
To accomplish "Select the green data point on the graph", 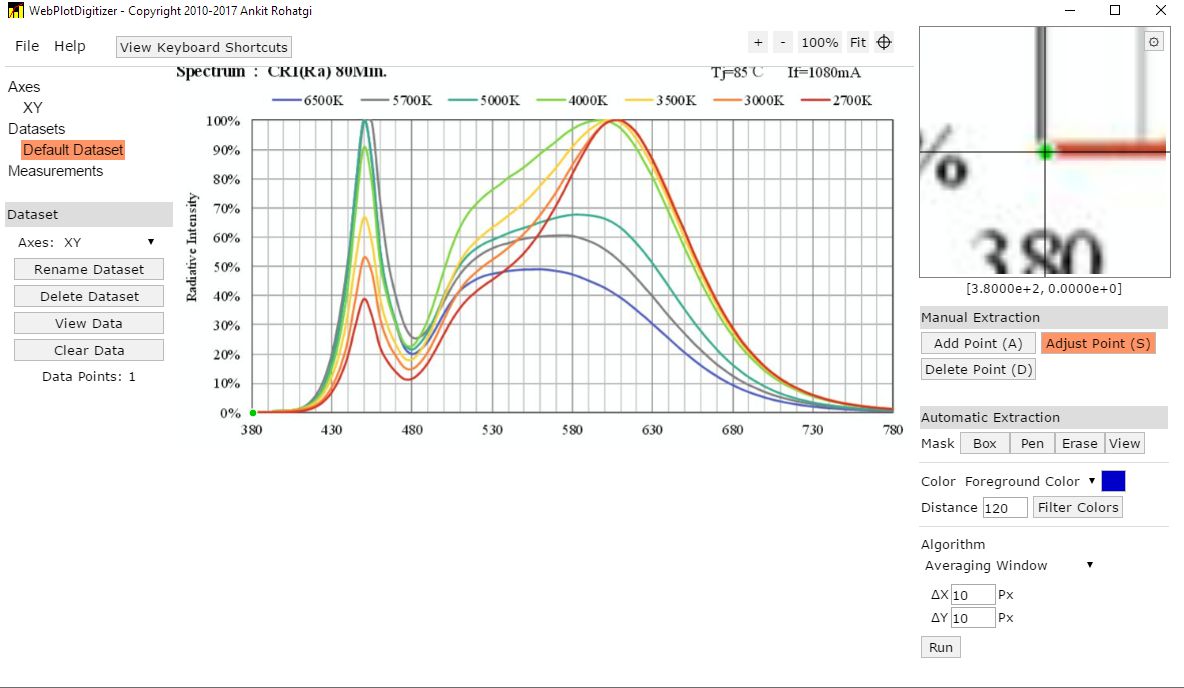I will (x=253, y=412).
